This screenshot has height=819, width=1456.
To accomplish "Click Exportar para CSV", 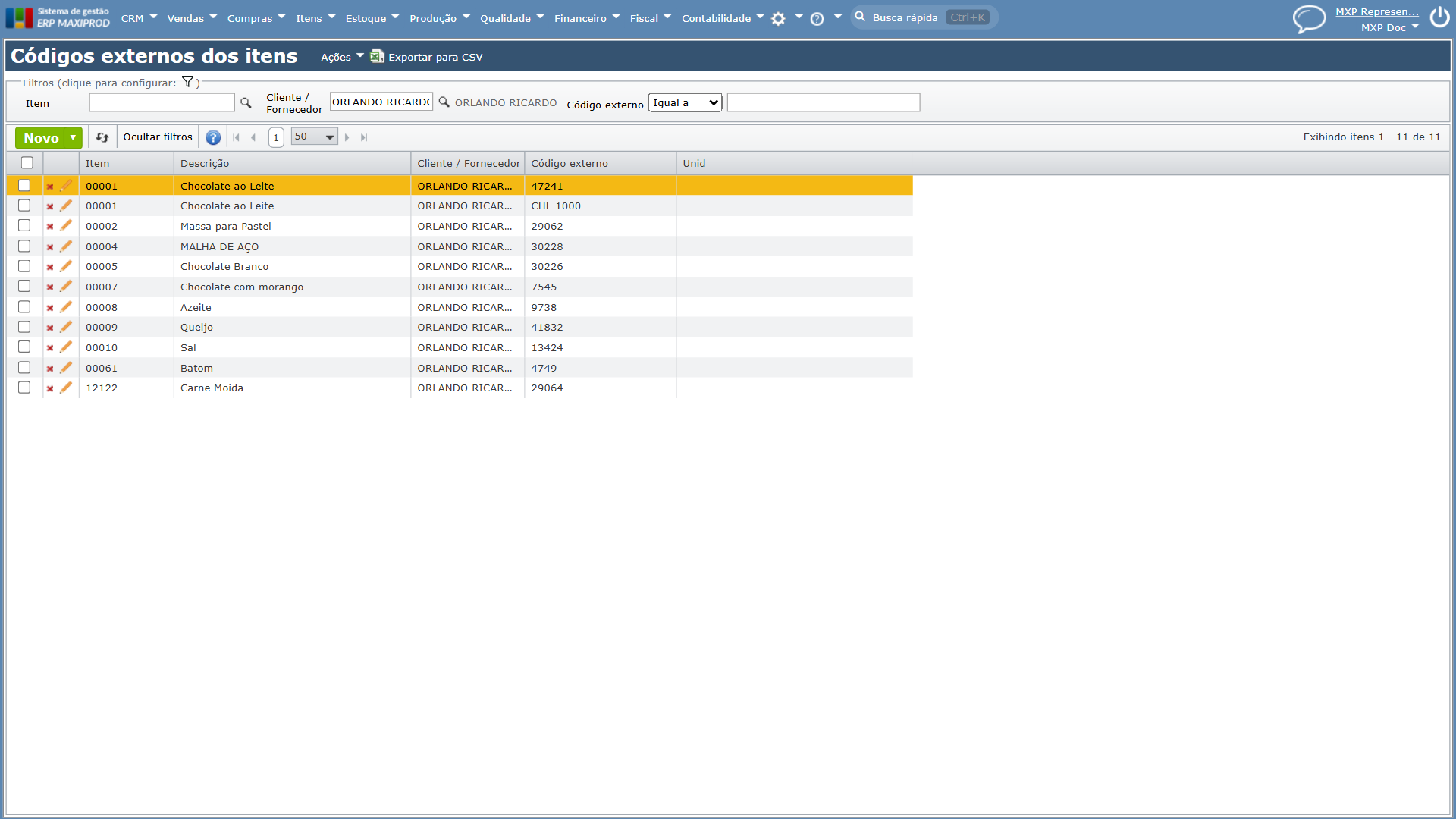I will [426, 57].
